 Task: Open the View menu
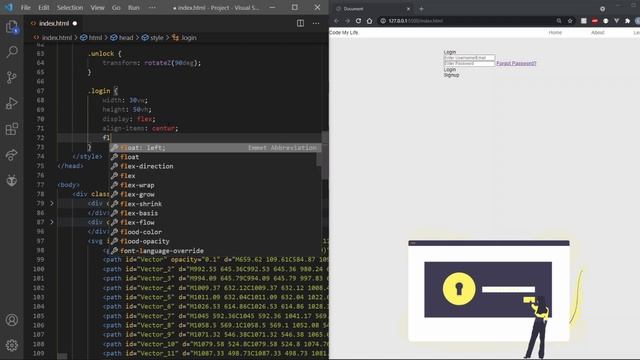[x=97, y=7]
